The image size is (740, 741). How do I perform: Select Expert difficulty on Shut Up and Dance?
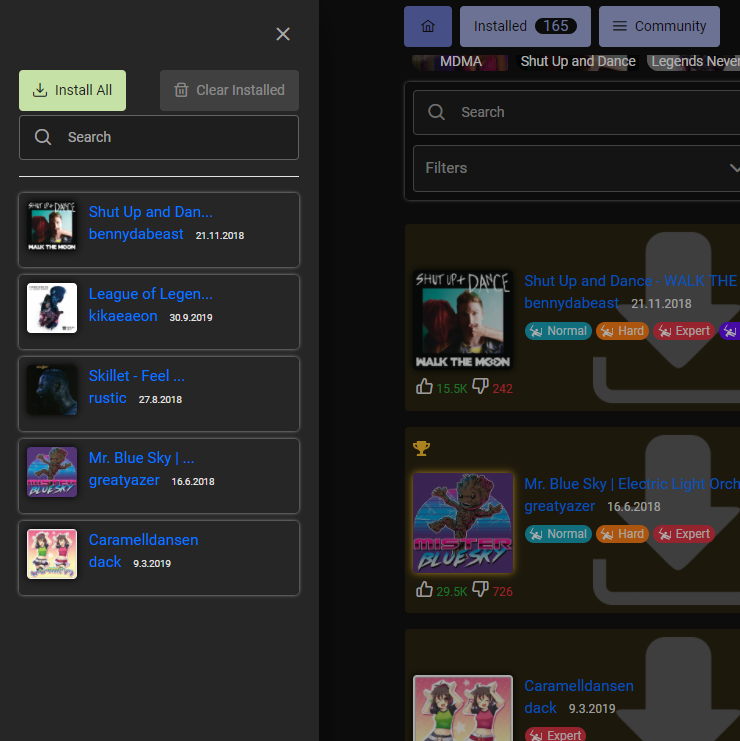click(x=684, y=331)
